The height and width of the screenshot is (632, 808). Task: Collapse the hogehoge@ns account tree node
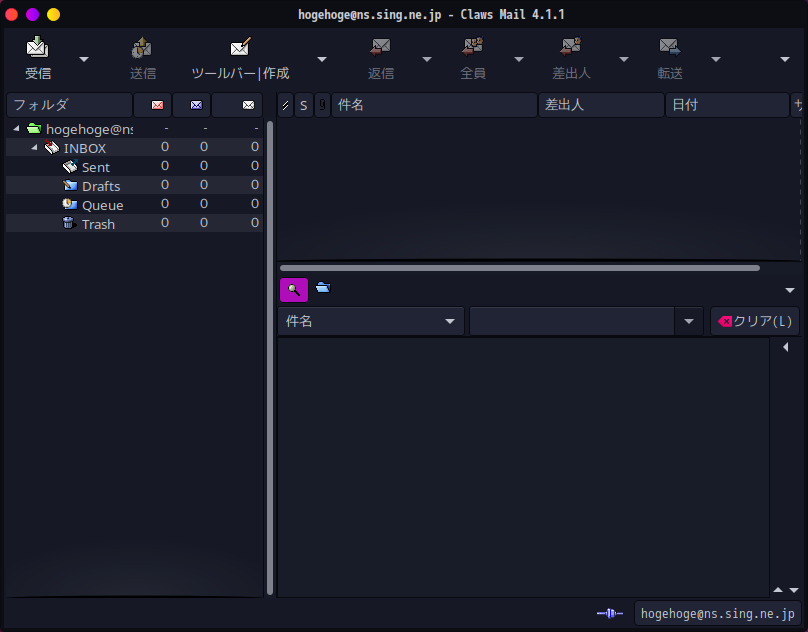click(16, 128)
